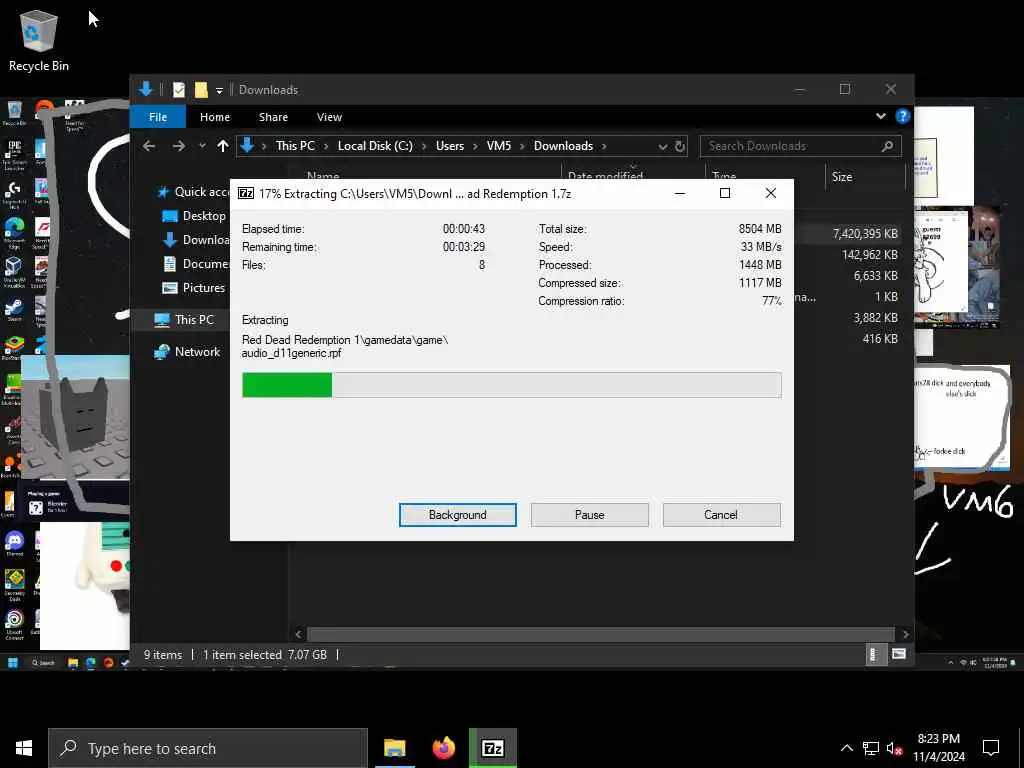Sort files by Size column
Viewport: 1024px width, 768px height.
pyautogui.click(x=865, y=176)
